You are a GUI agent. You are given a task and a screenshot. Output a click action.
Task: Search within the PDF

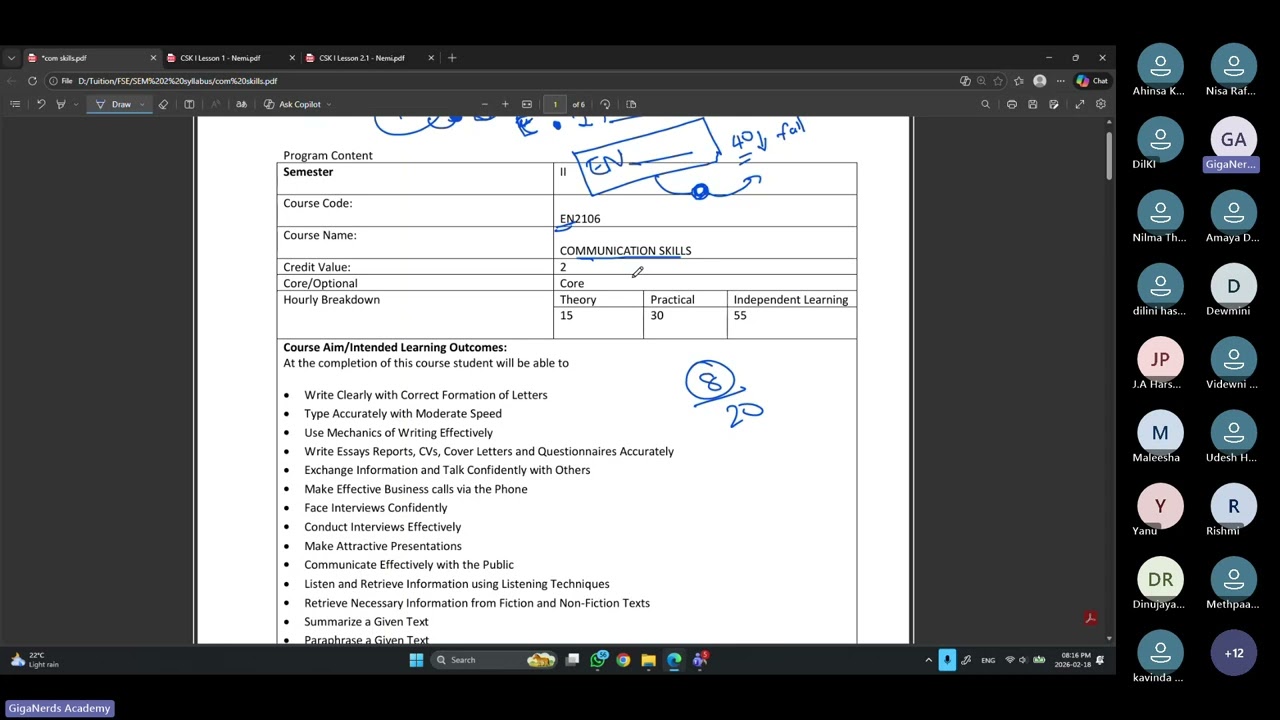pos(985,104)
